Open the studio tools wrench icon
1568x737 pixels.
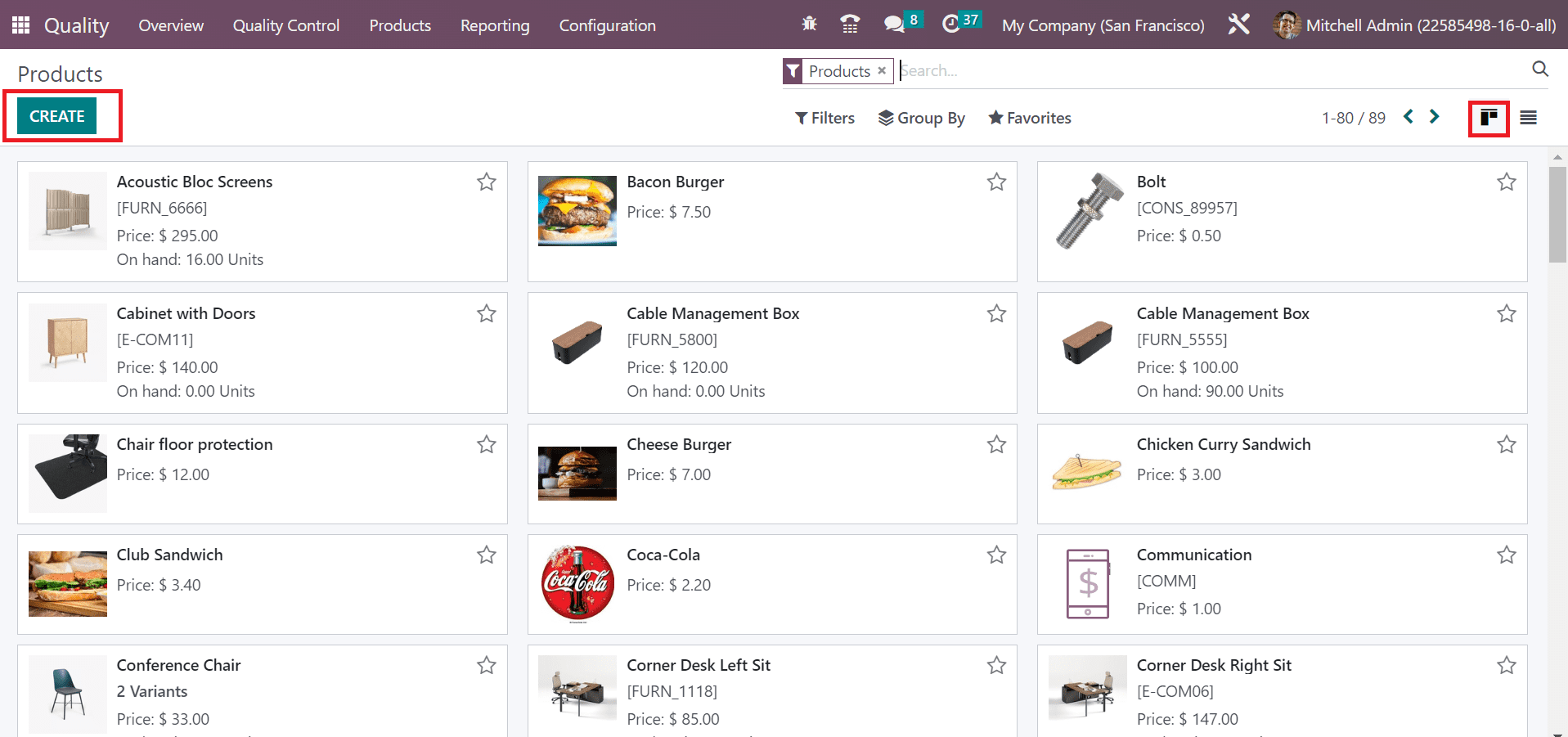(x=1238, y=25)
